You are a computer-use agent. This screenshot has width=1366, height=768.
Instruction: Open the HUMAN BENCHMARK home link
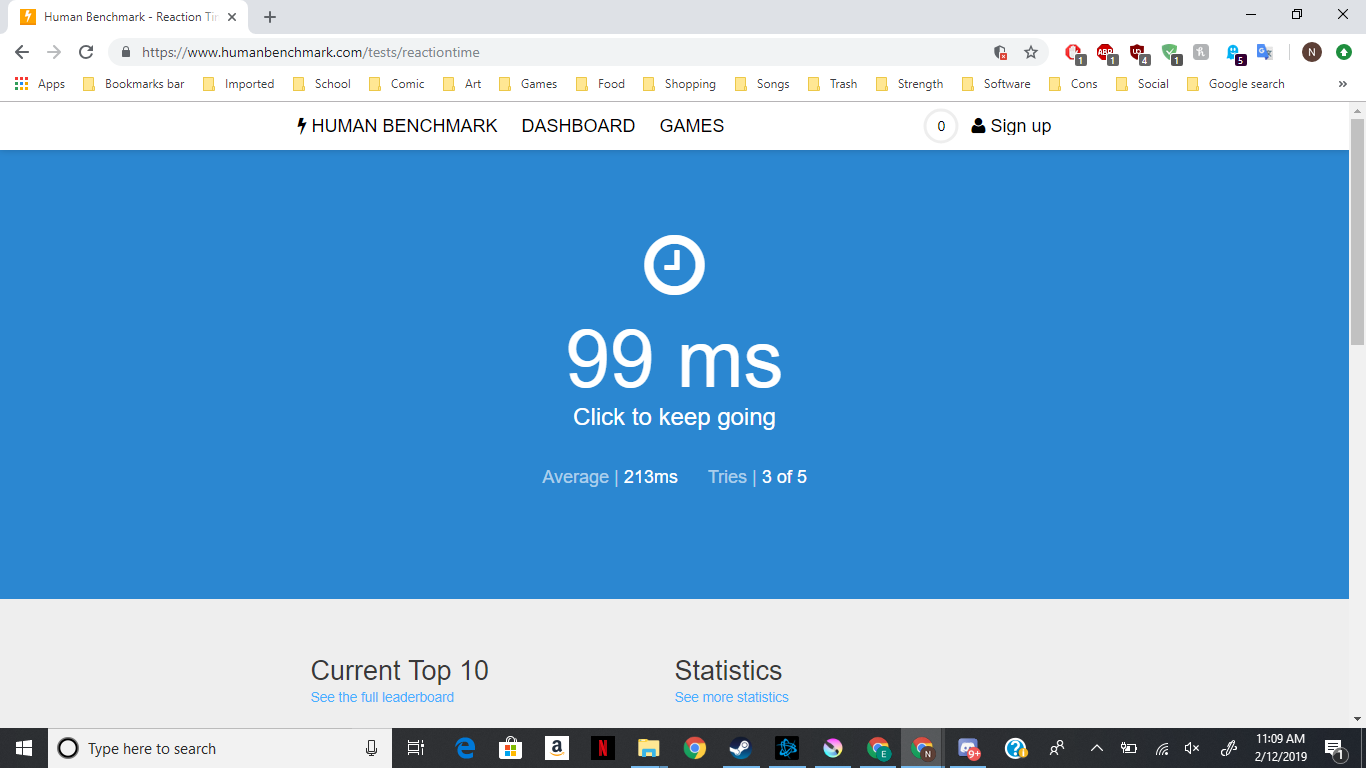tap(397, 126)
